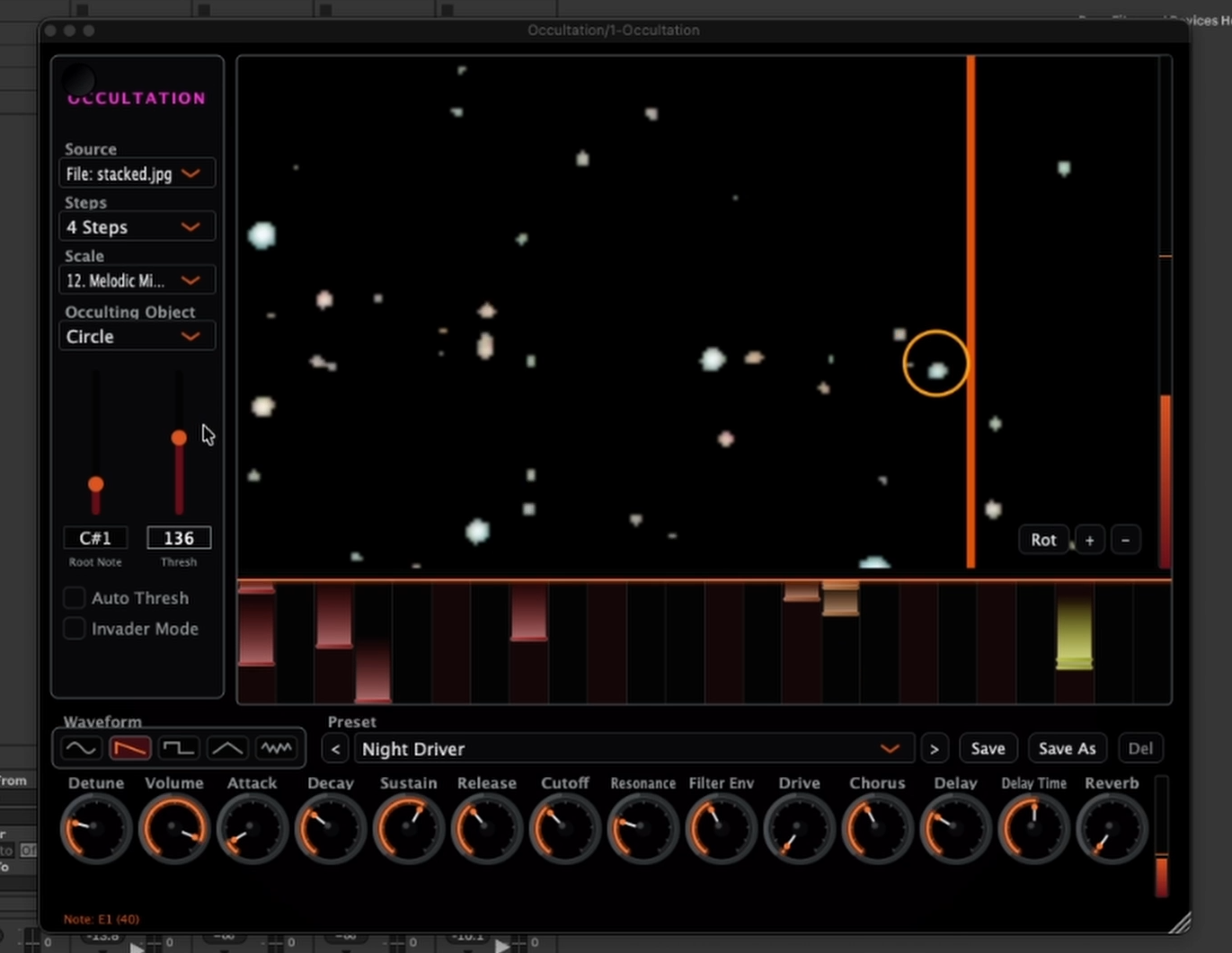Click the Detune knob
Image resolution: width=1232 pixels, height=953 pixels.
95,829
